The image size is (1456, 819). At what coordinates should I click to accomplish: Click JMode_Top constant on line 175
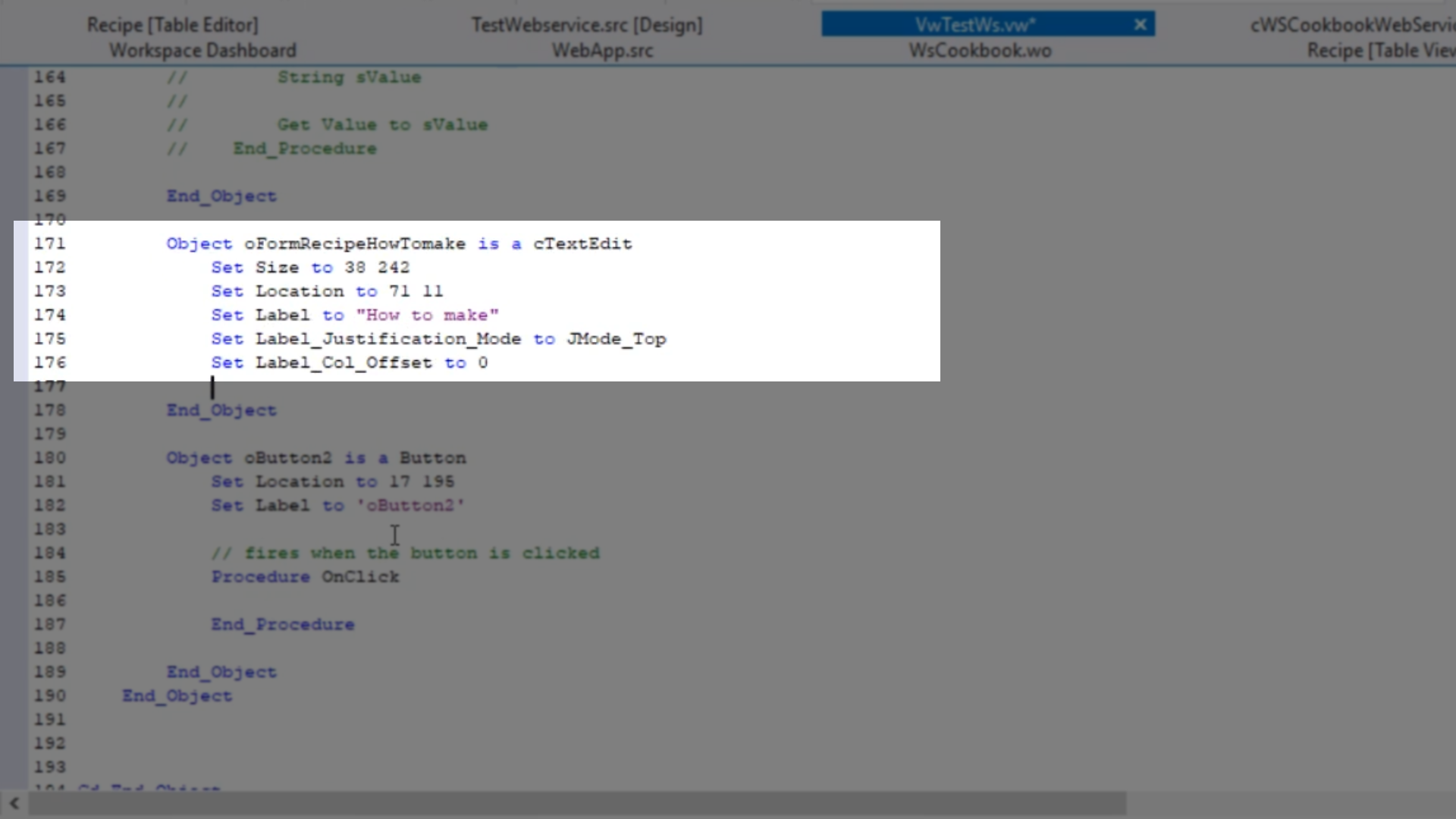click(616, 339)
